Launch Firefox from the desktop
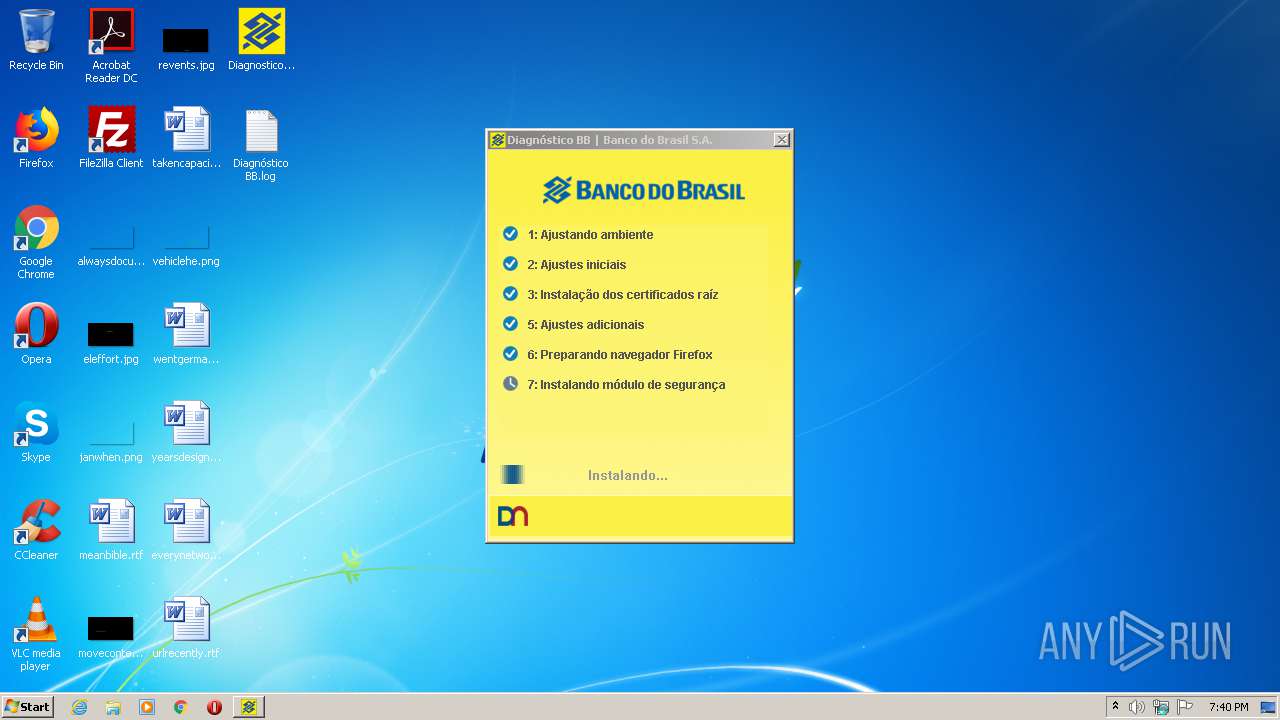Viewport: 1280px width, 720px height. click(x=36, y=138)
